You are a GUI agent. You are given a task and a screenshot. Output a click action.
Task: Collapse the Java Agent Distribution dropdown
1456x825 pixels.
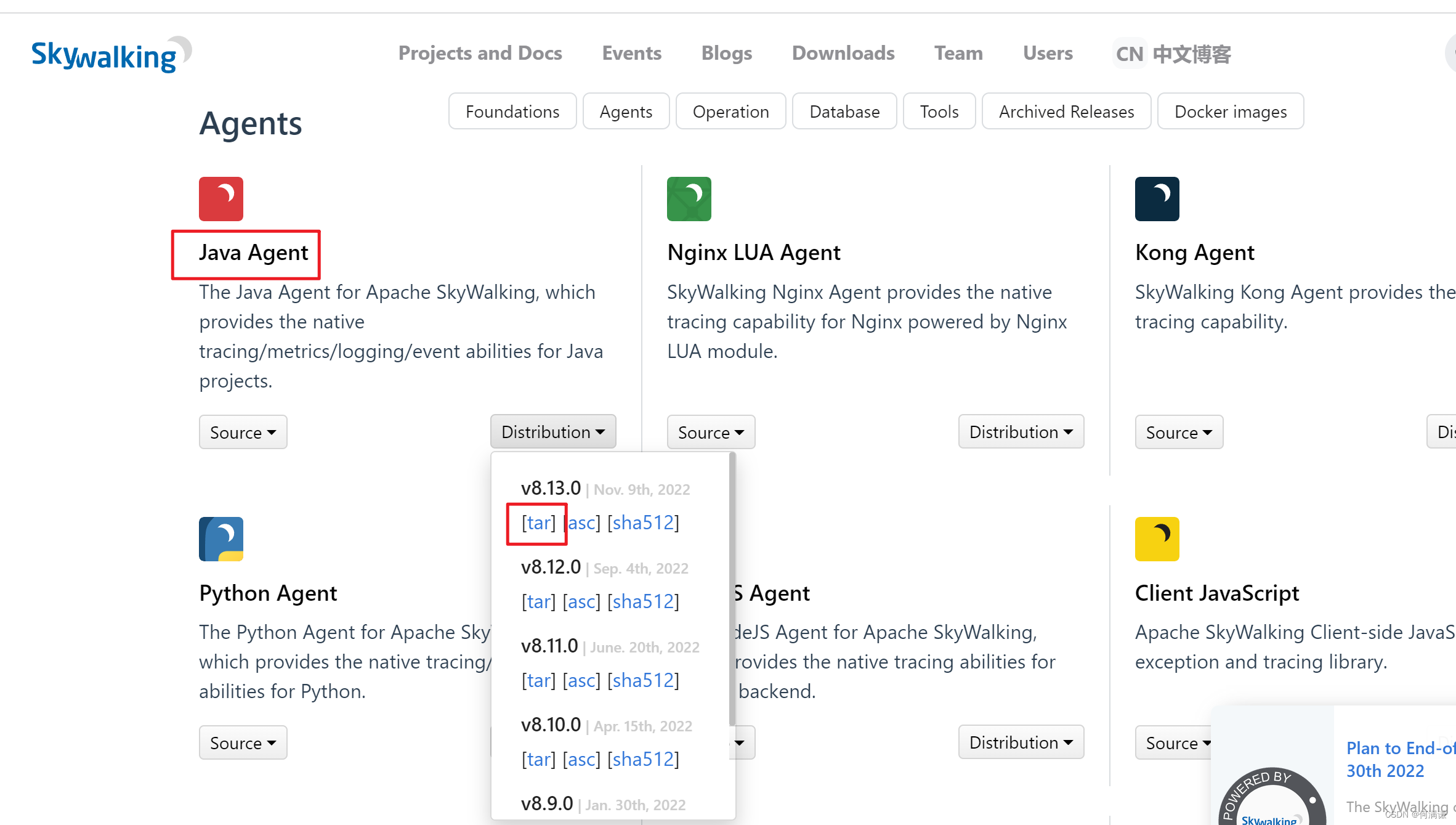pyautogui.click(x=552, y=431)
